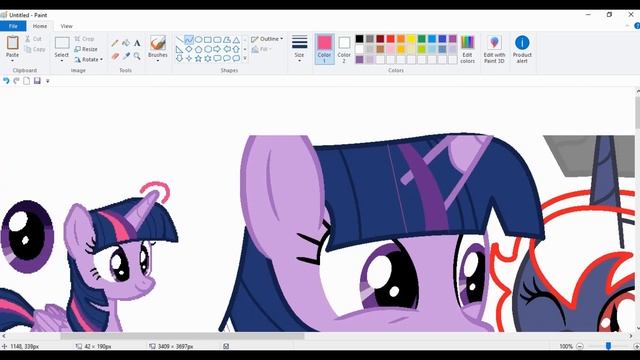Viewport: 640px width, 360px height.
Task: Switch to the Home ribbon tab
Action: tap(40, 26)
